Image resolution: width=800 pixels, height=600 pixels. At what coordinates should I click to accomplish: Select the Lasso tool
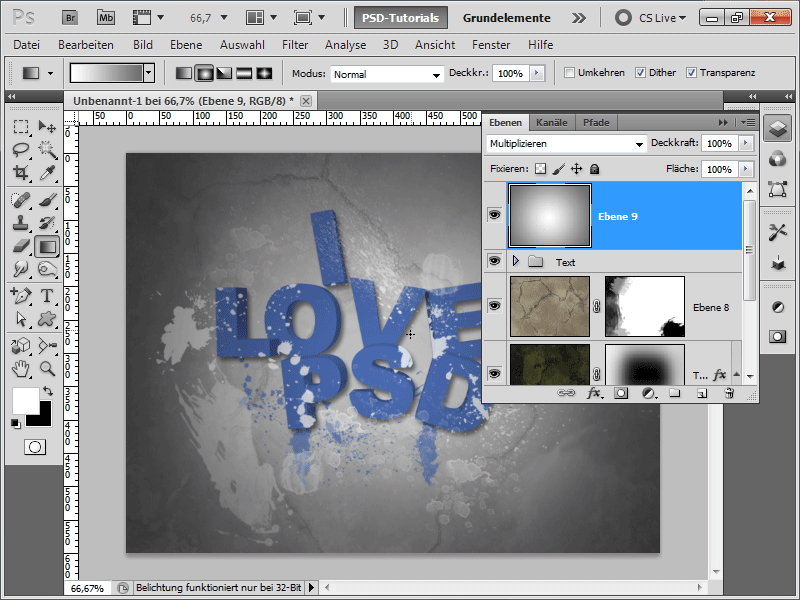[21, 149]
